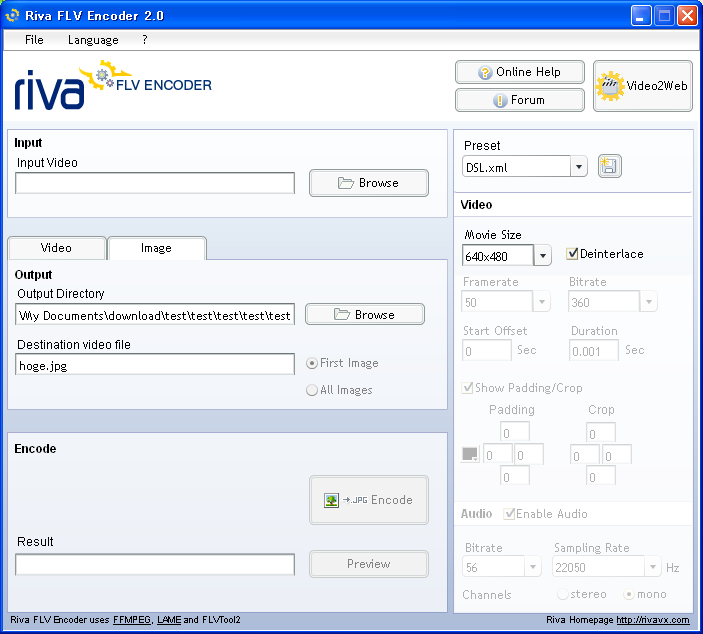Switch to the Video tab

(56, 248)
